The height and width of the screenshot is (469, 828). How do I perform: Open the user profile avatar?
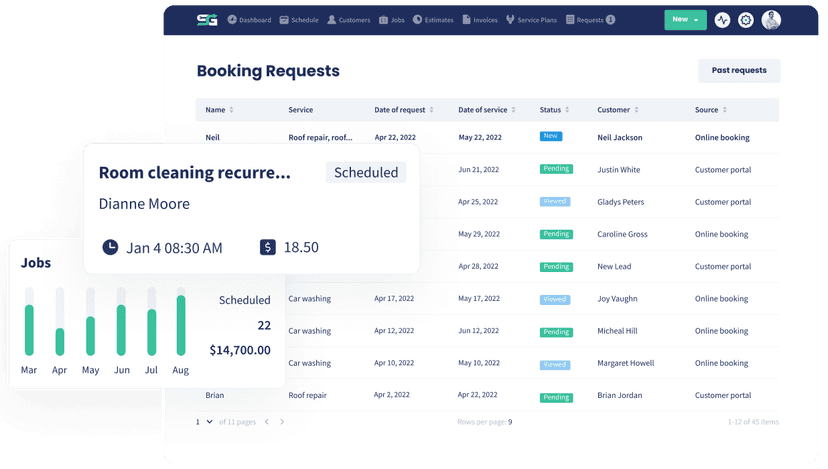coord(771,20)
